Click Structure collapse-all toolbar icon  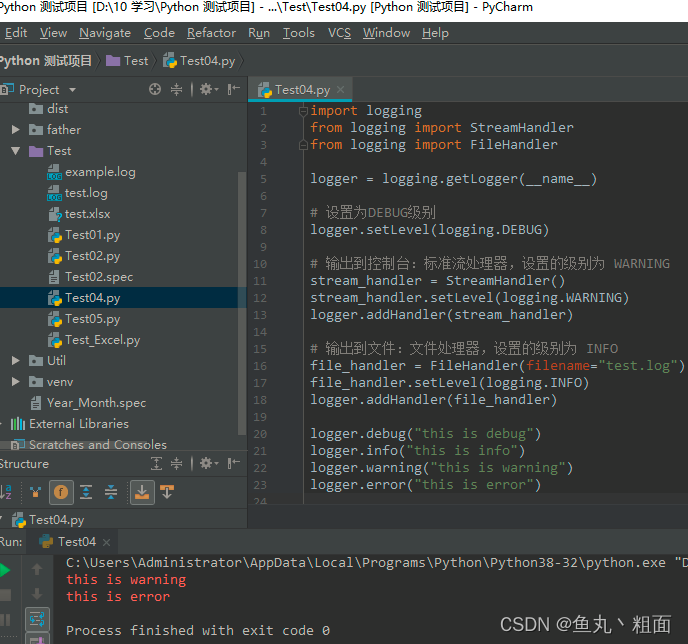point(111,492)
